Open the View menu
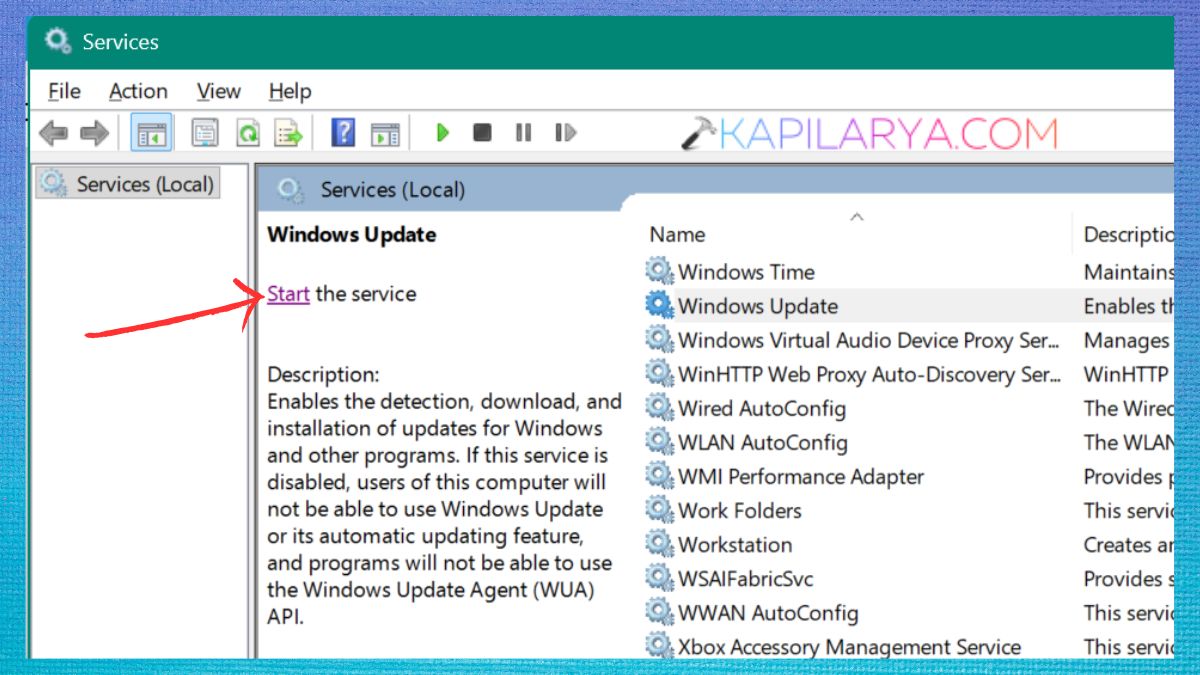The width and height of the screenshot is (1200, 675). (x=218, y=91)
